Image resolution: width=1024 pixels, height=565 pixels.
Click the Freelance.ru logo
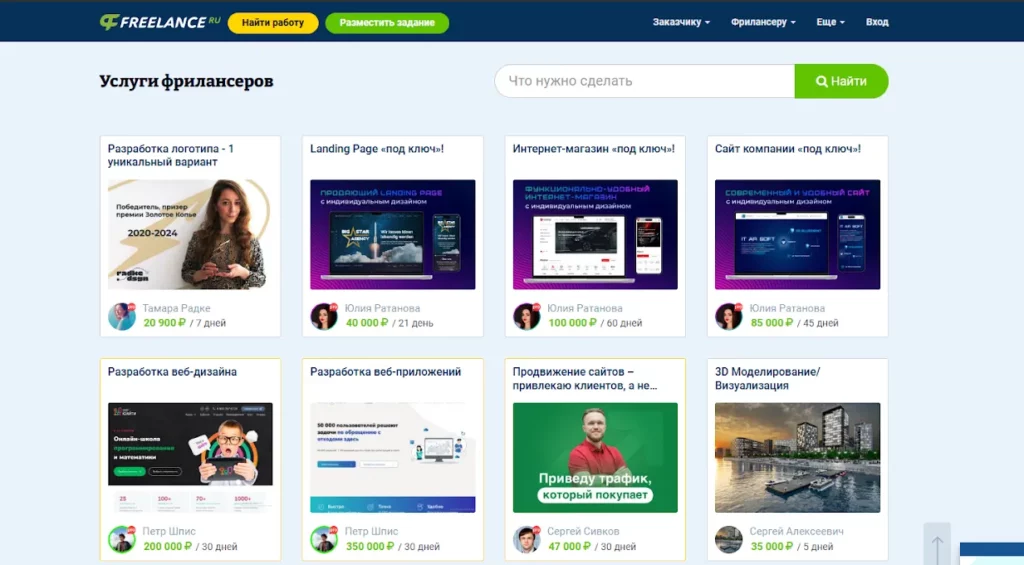click(159, 21)
